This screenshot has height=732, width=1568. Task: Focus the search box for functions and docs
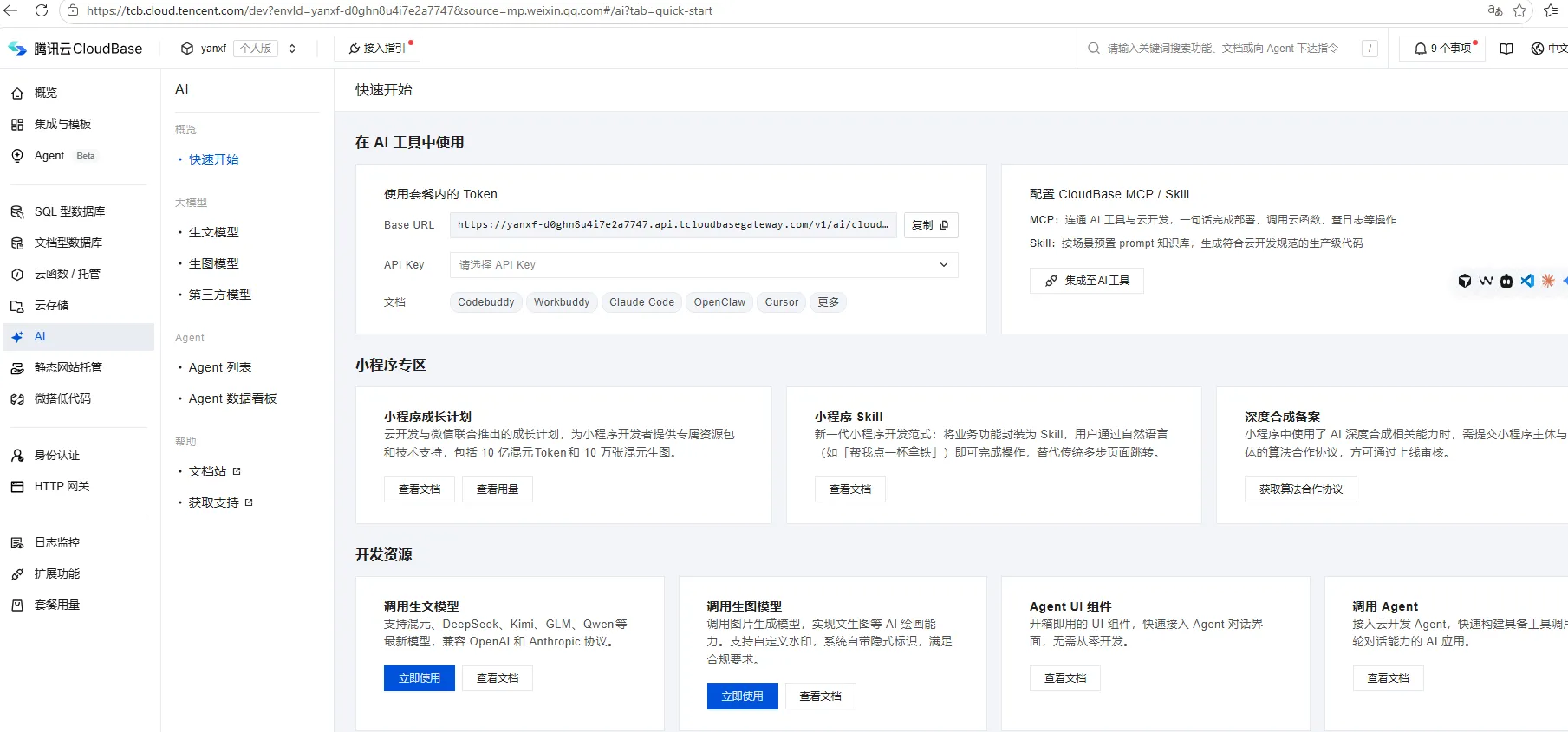point(1222,49)
